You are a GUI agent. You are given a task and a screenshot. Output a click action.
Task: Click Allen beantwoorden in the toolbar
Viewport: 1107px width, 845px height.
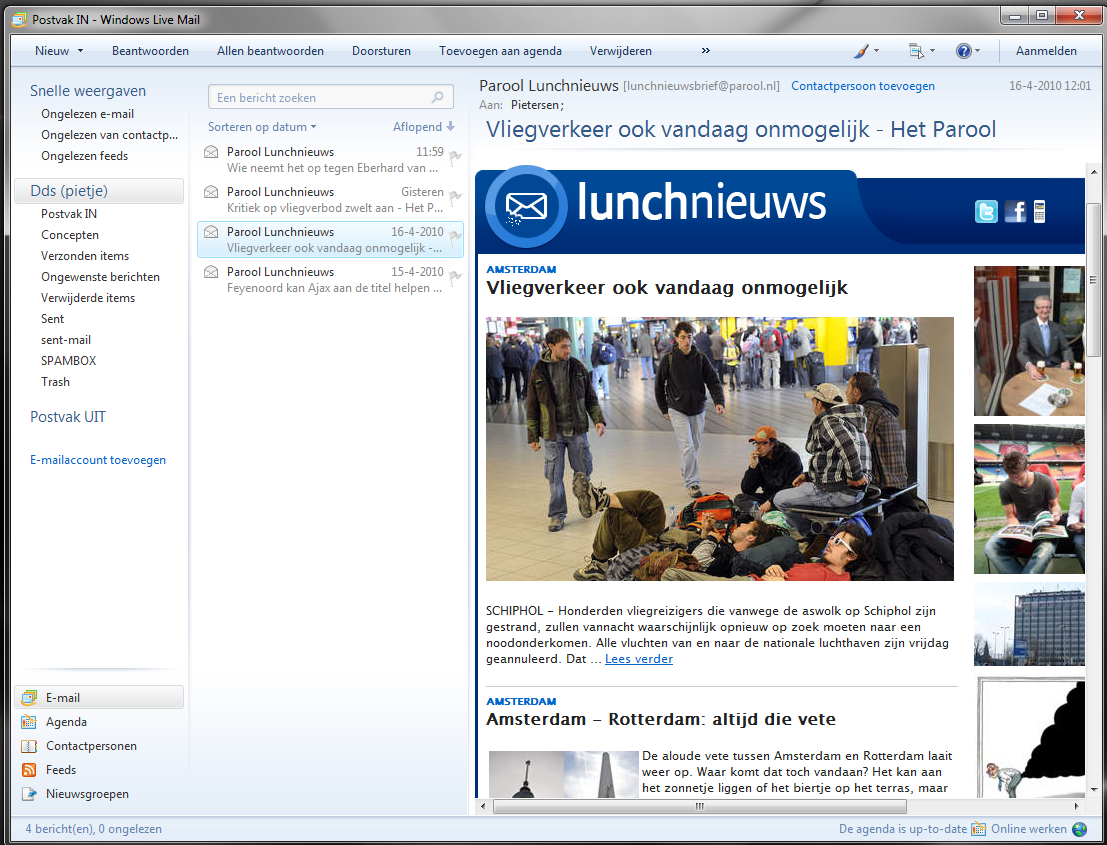(270, 51)
